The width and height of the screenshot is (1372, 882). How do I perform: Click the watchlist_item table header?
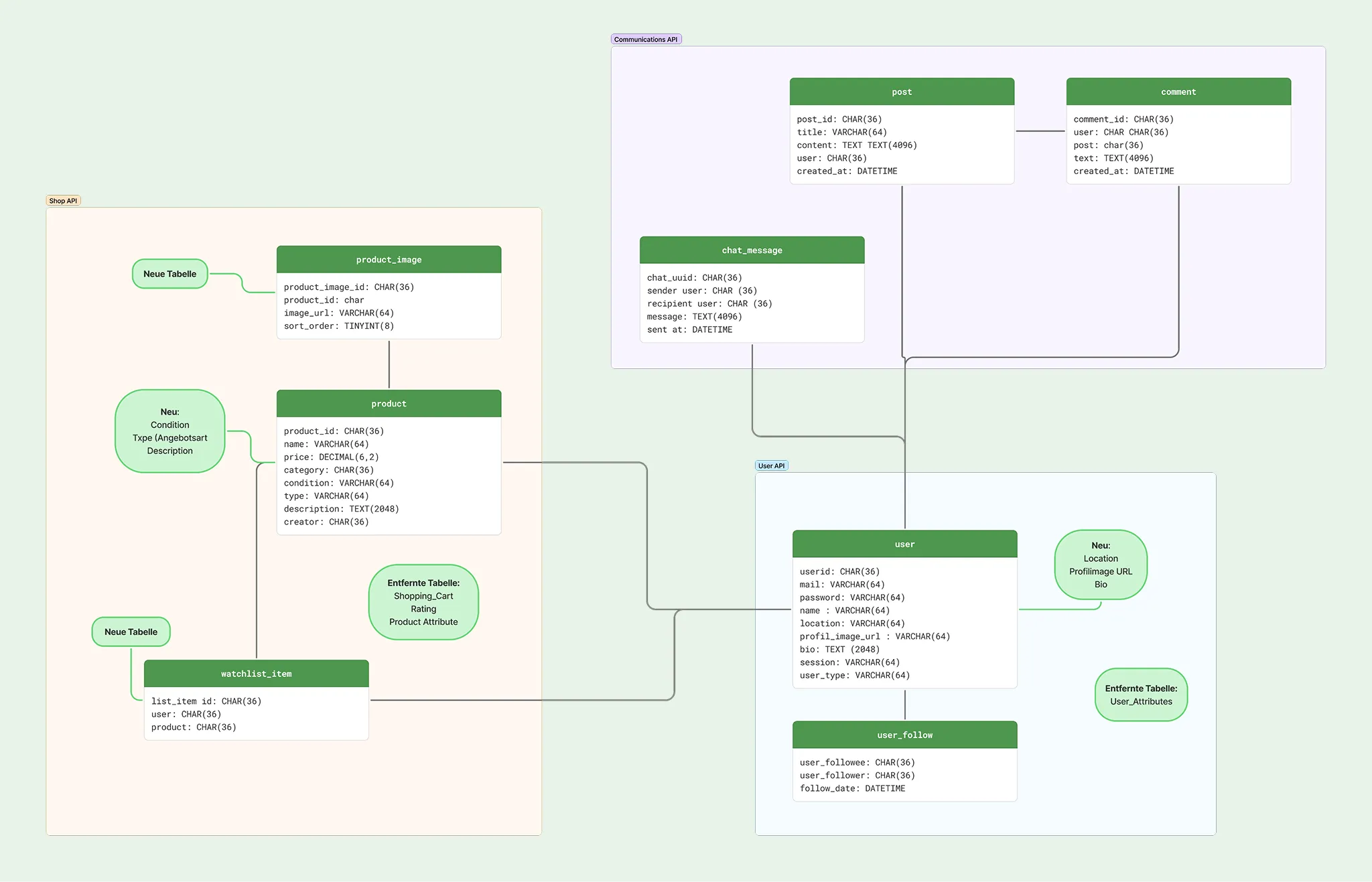(257, 674)
